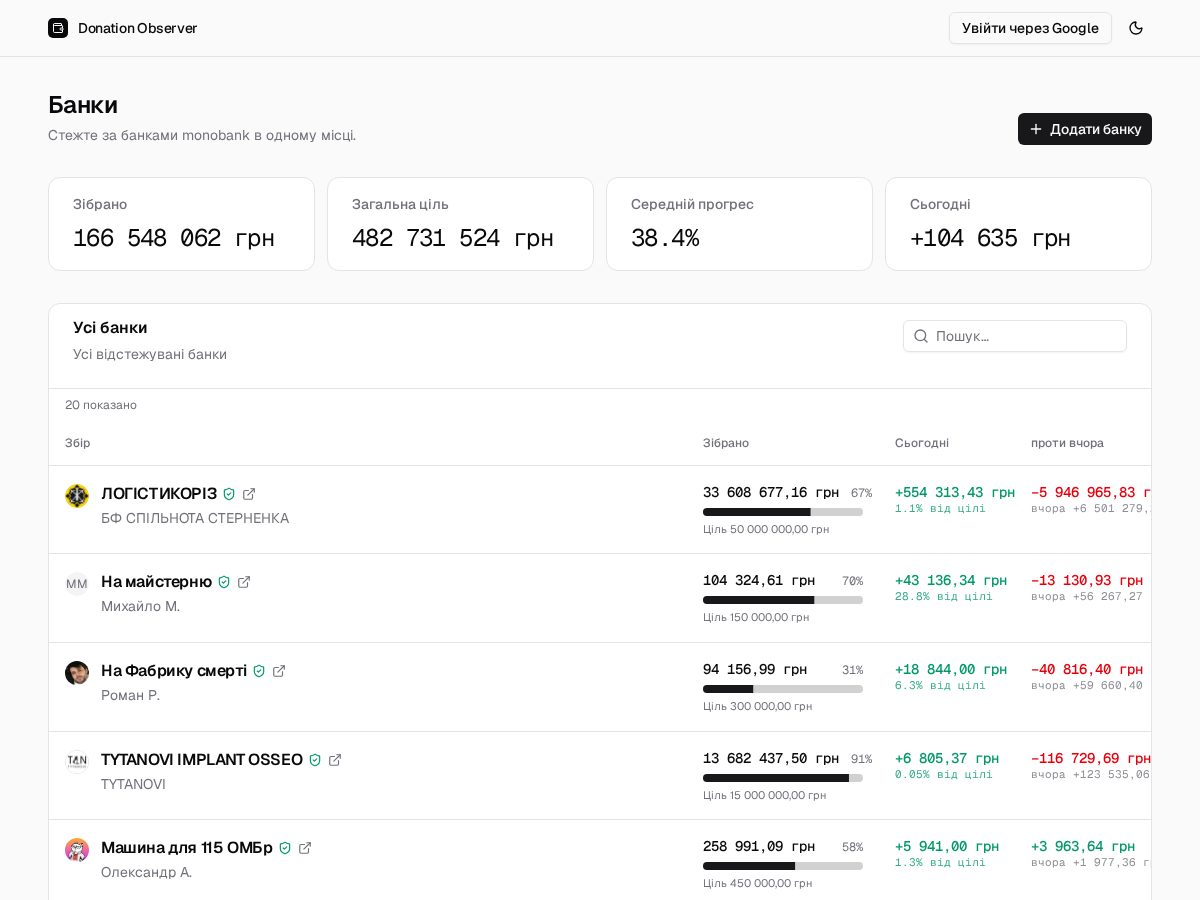Click the TYTANOVI logo avatar
The height and width of the screenshot is (900, 1200).
pos(77,762)
